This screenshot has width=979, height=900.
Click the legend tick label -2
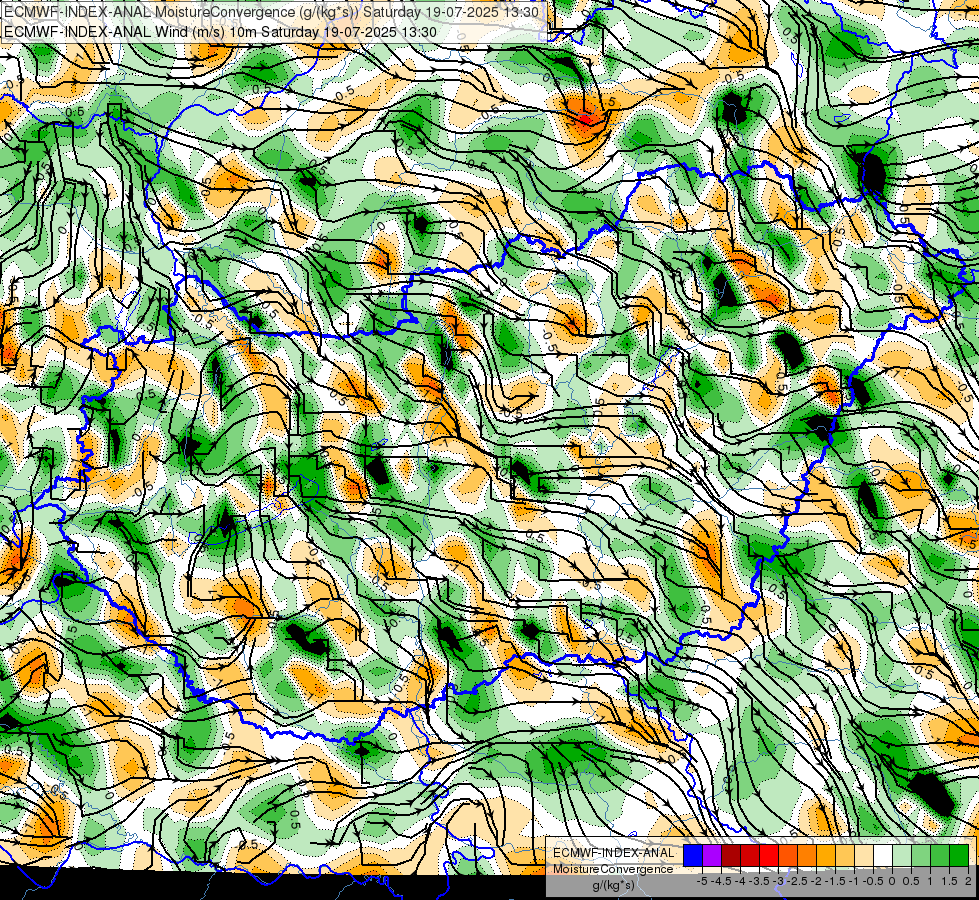click(x=816, y=881)
